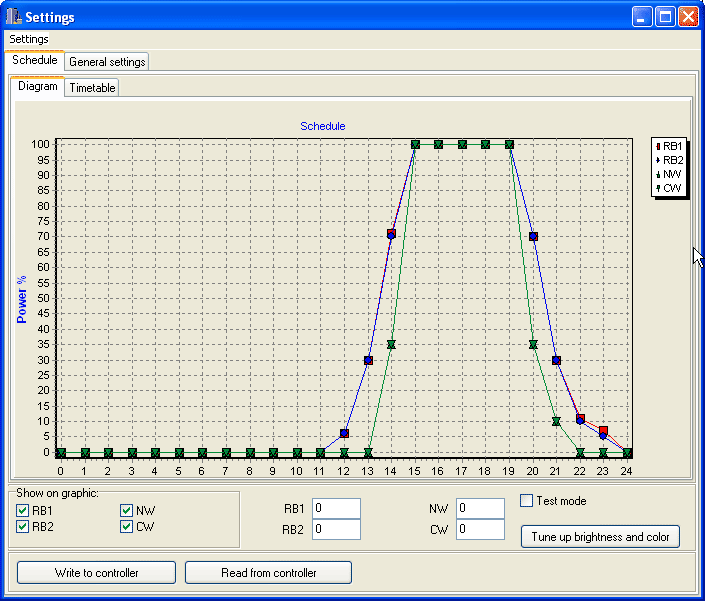705x601 pixels.
Task: Open the Settings menu
Action: pyautogui.click(x=29, y=39)
